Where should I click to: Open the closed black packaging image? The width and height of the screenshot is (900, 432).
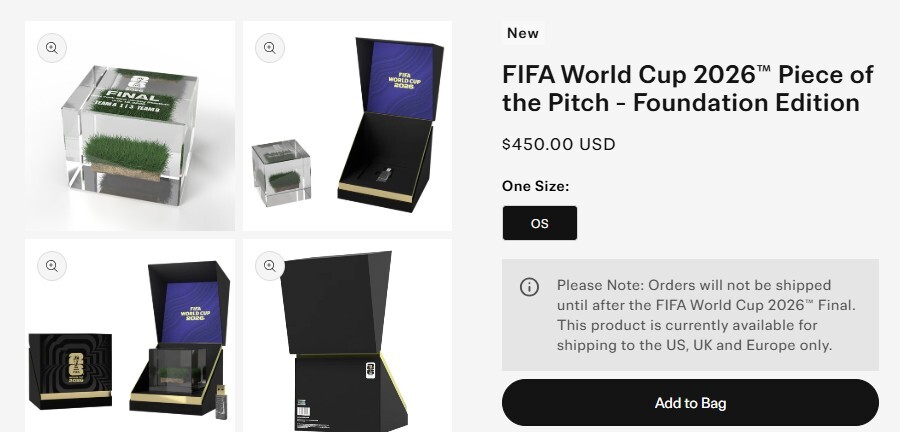point(347,336)
